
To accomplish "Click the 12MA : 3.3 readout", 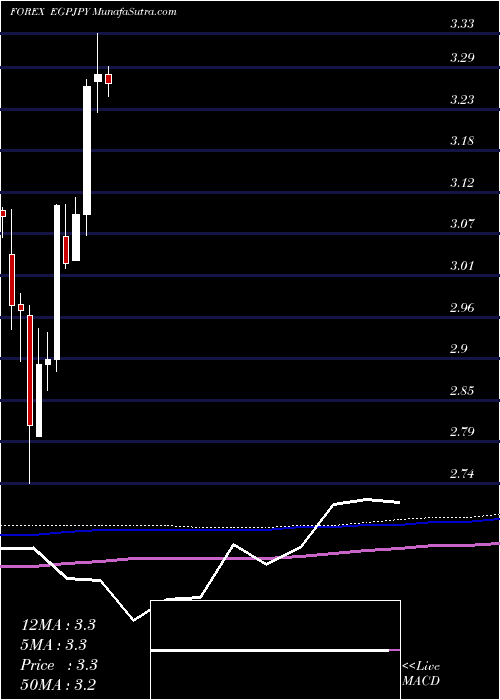I will tap(58, 625).
